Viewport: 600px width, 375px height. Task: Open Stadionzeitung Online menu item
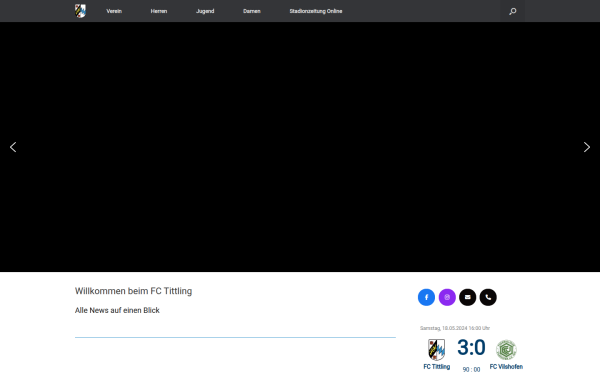pos(316,11)
